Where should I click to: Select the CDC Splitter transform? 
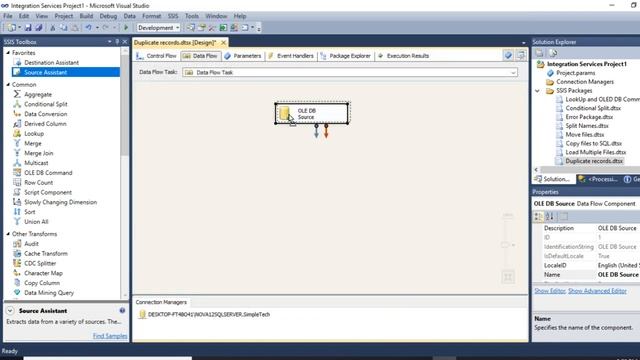[x=40, y=263]
